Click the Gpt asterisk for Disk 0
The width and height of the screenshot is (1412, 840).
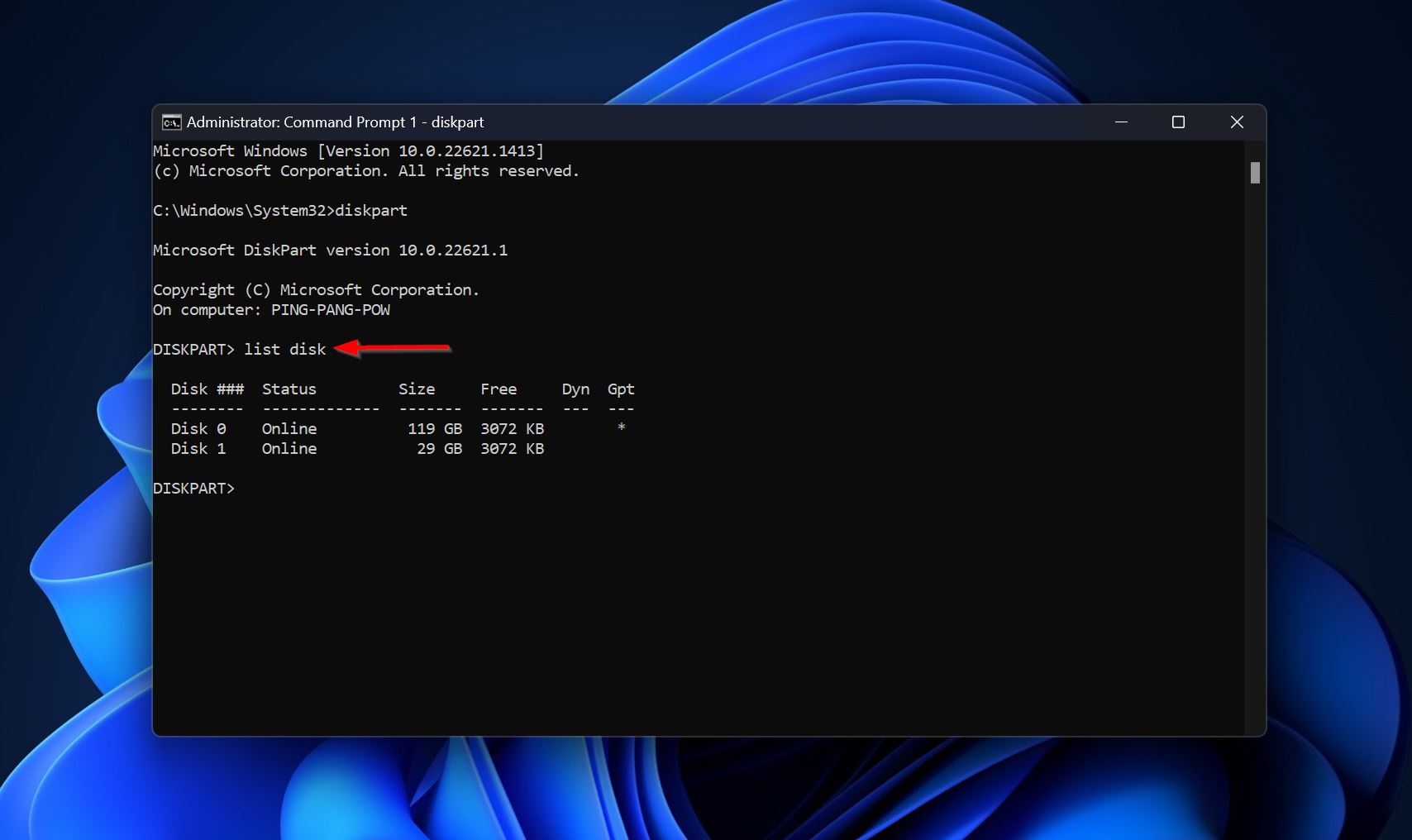(x=621, y=427)
